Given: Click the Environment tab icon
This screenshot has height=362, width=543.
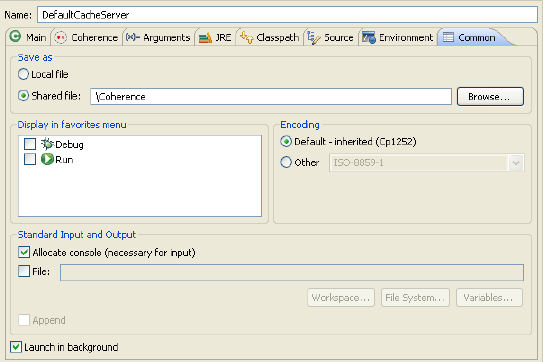Looking at the screenshot, I should tap(369, 37).
